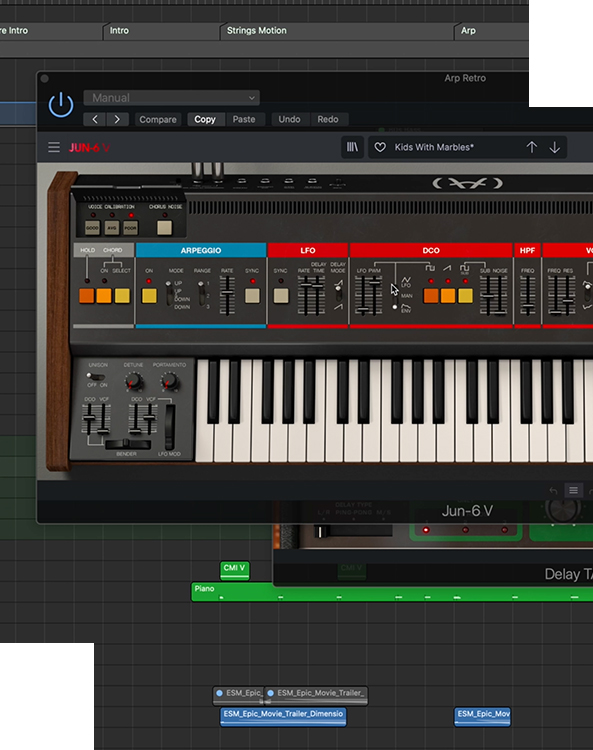
Task: Click the Copy button
Action: tap(205, 119)
